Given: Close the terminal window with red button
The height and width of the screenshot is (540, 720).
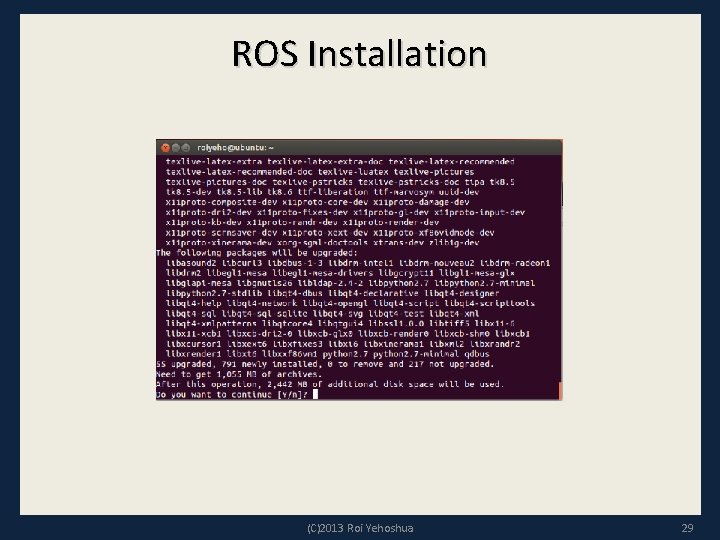Looking at the screenshot, I should coord(166,148).
